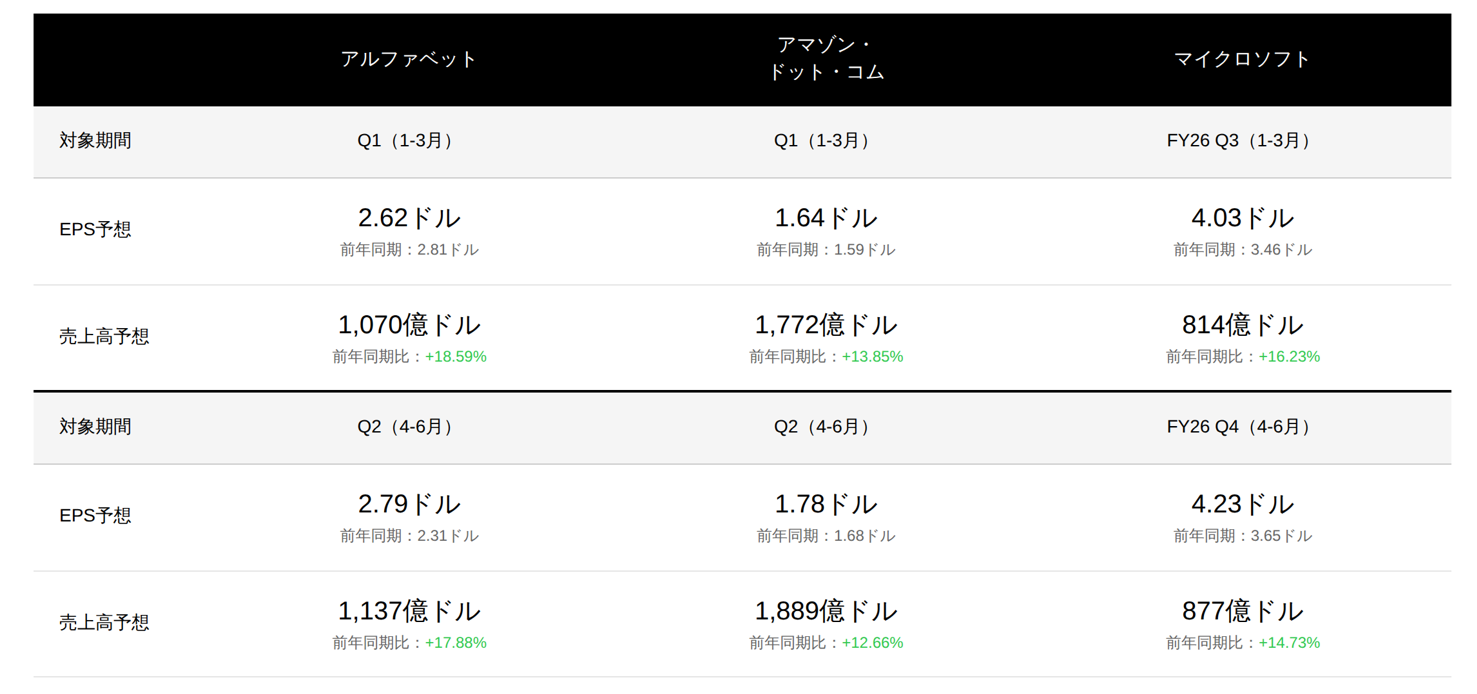Click the 1,070億ドル revenue forecast
The height and width of the screenshot is (694, 1477).
[x=409, y=325]
